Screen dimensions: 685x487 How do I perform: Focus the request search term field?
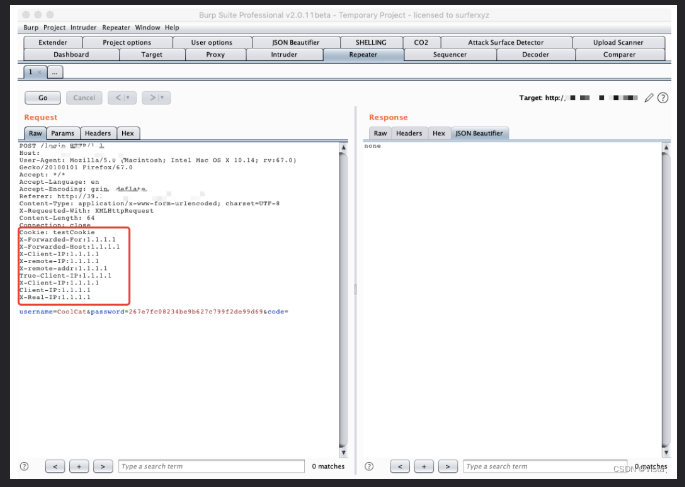[x=211, y=466]
